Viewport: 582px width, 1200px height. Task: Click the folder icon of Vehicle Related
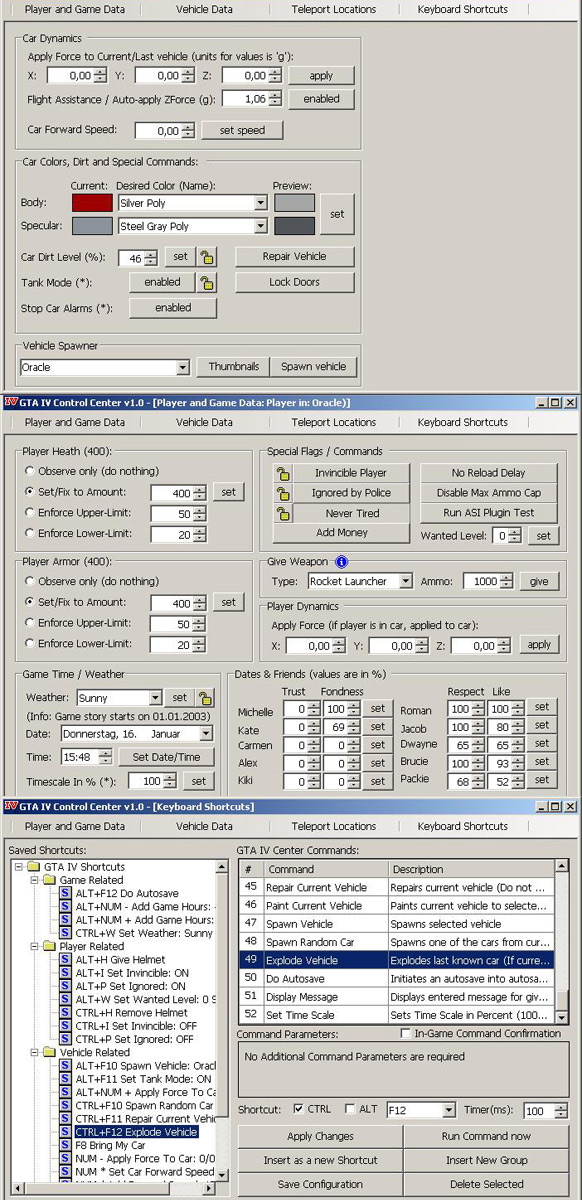click(x=49, y=1052)
